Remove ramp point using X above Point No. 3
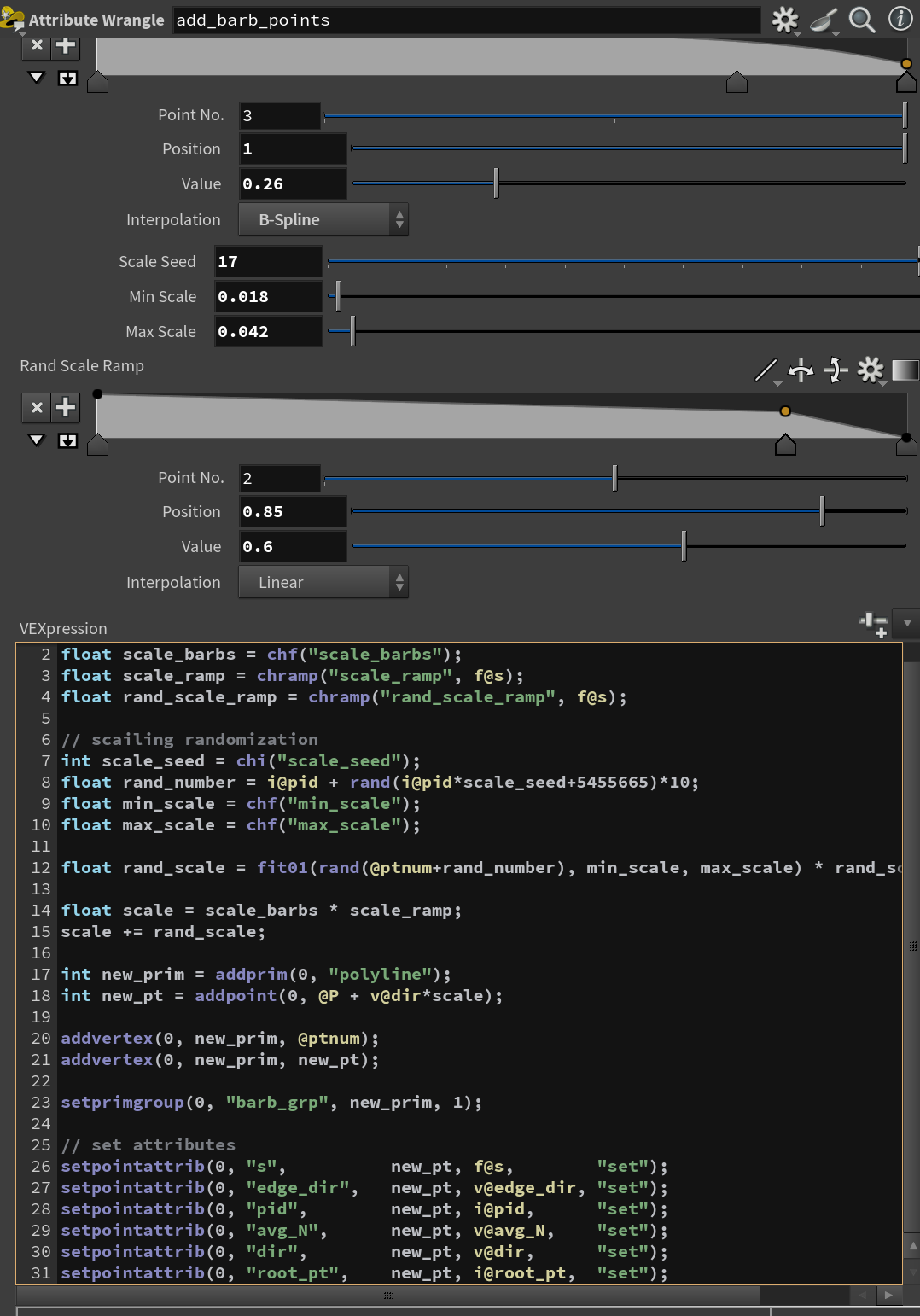Viewport: 920px width, 1316px height. coord(37,46)
